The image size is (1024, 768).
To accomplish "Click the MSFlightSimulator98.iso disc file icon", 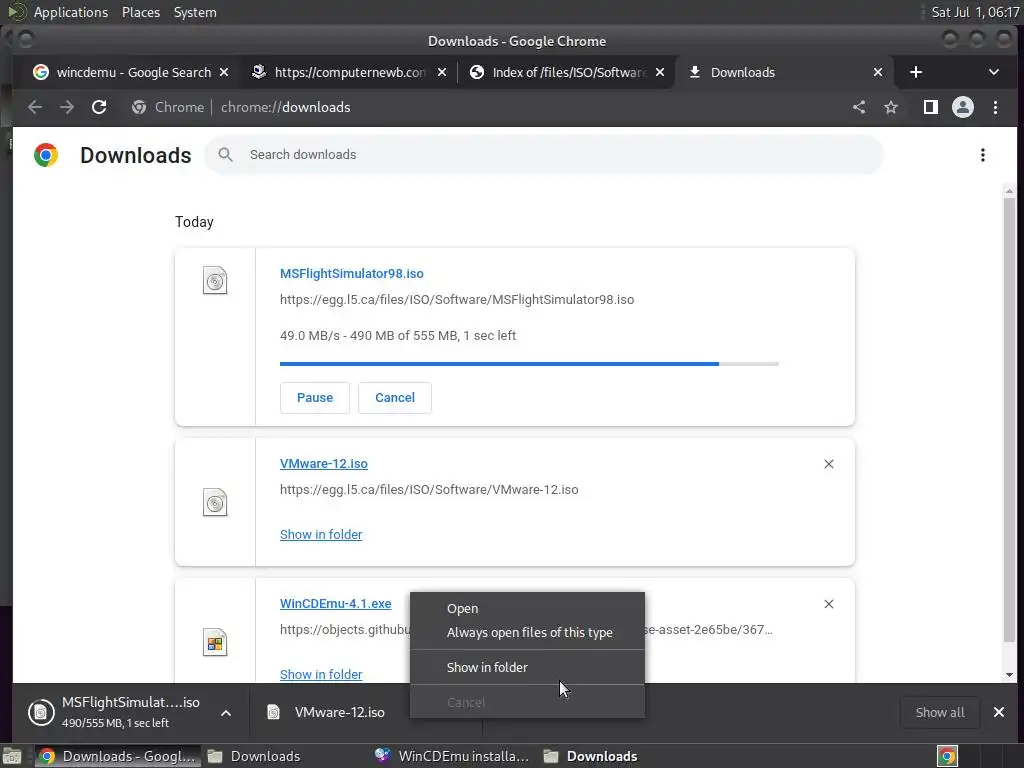I will coord(215,281).
